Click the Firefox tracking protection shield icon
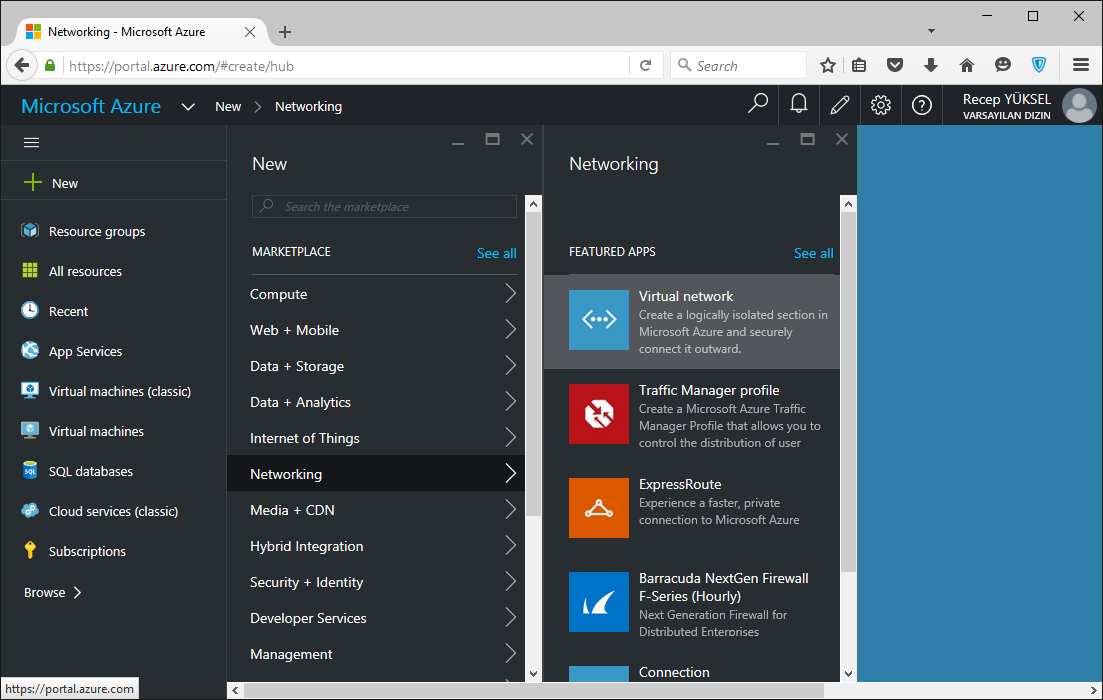The width and height of the screenshot is (1103, 700). (x=1038, y=65)
